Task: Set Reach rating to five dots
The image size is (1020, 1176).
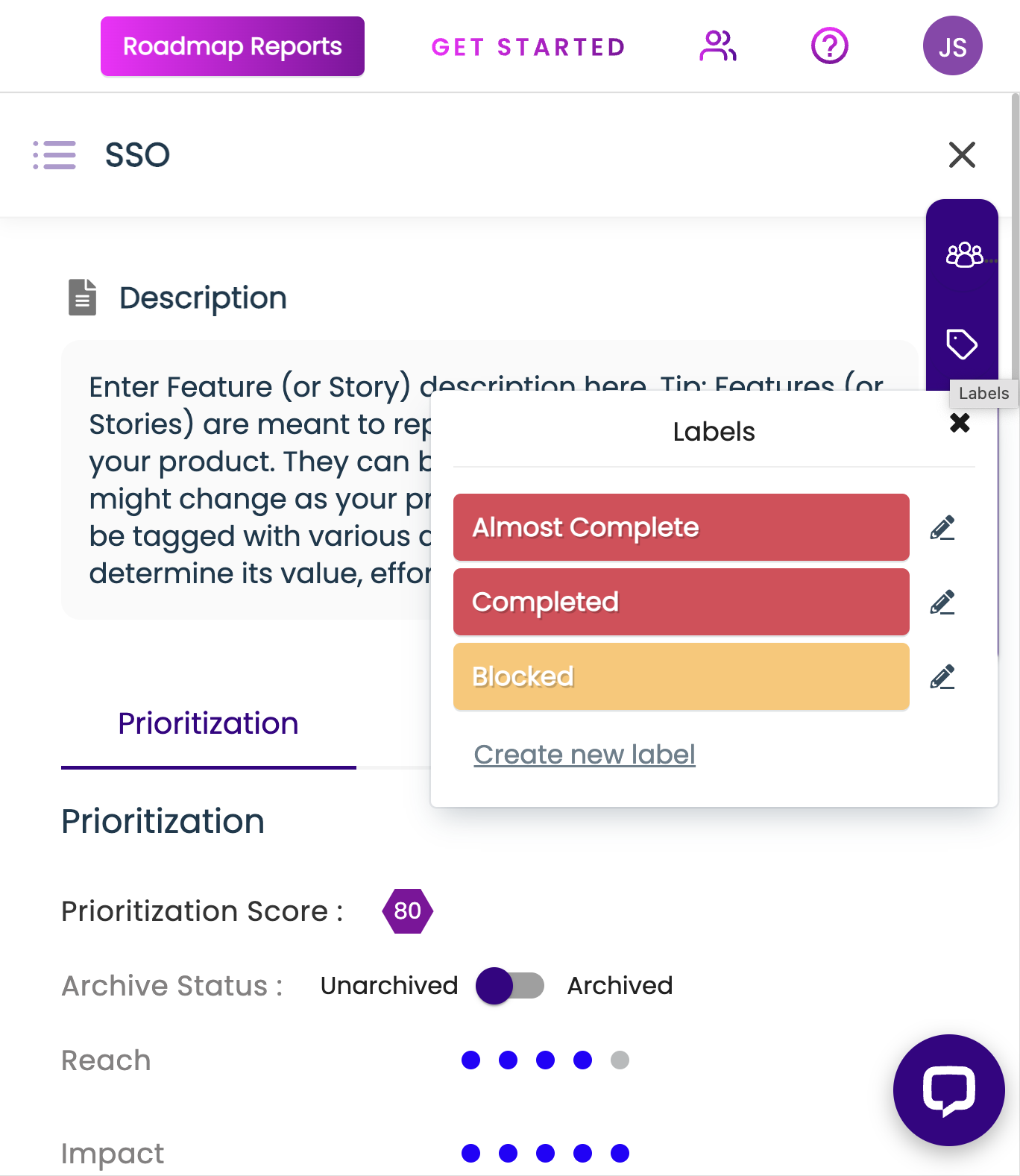Action: coord(620,1060)
